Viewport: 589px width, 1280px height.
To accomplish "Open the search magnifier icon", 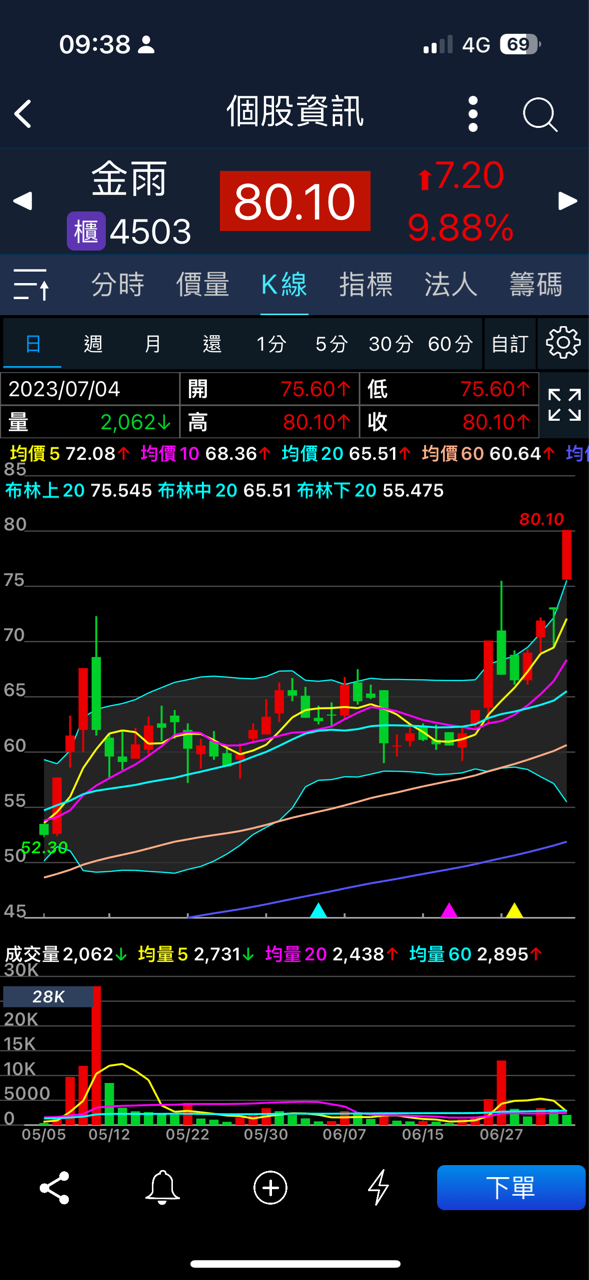I will tap(540, 115).
